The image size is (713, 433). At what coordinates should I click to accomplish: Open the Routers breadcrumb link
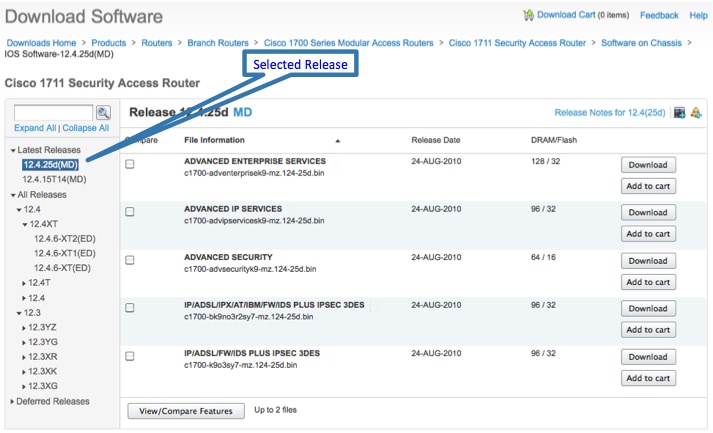point(157,43)
